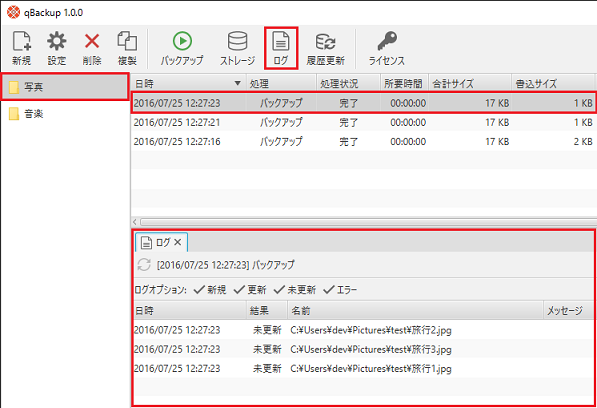
Task: Toggle the 更新 log option
Action: pyautogui.click(x=250, y=290)
